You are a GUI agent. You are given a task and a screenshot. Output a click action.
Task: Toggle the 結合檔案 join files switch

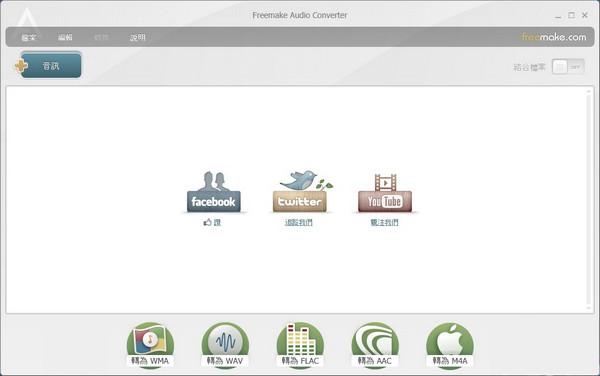[568, 67]
